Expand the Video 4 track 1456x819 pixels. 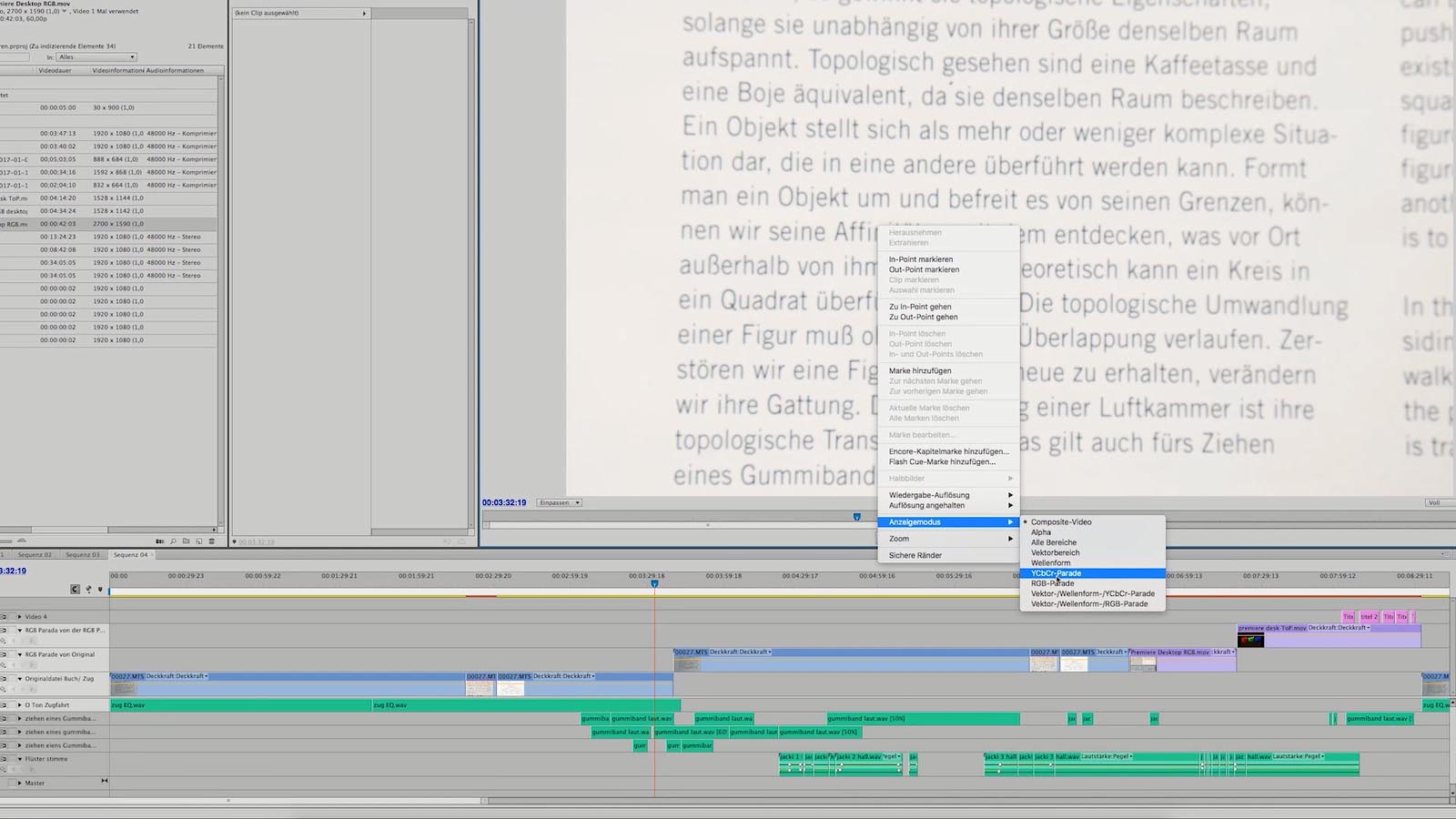20,616
